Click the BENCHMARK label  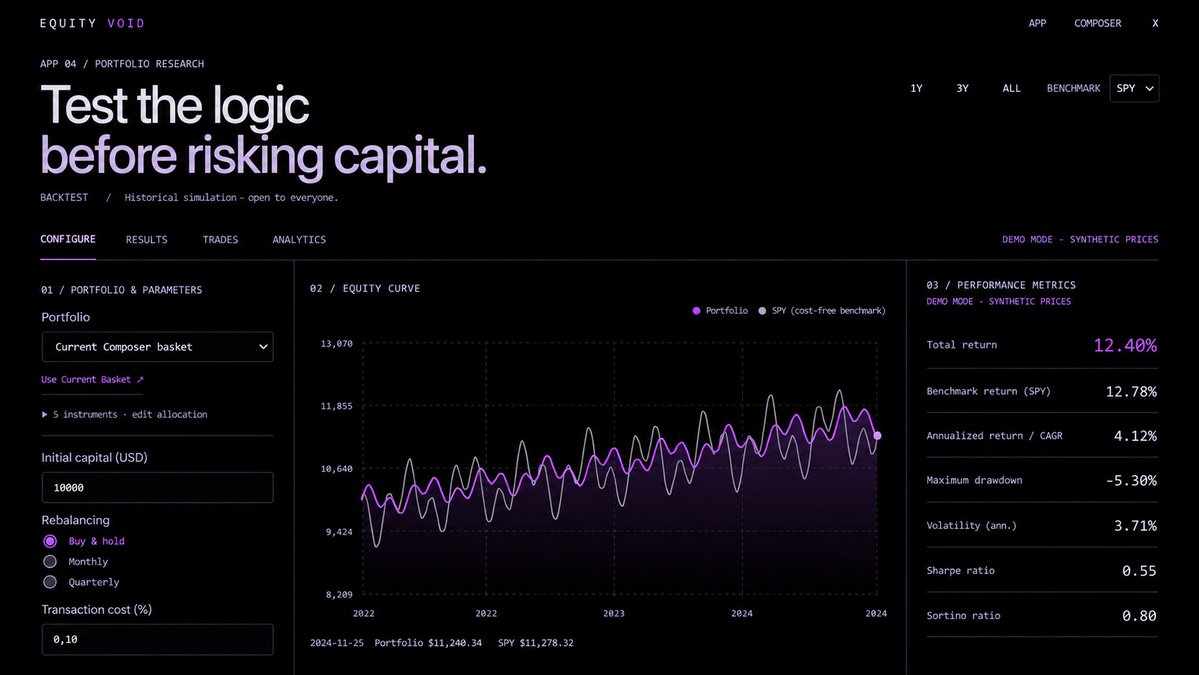1074,89
